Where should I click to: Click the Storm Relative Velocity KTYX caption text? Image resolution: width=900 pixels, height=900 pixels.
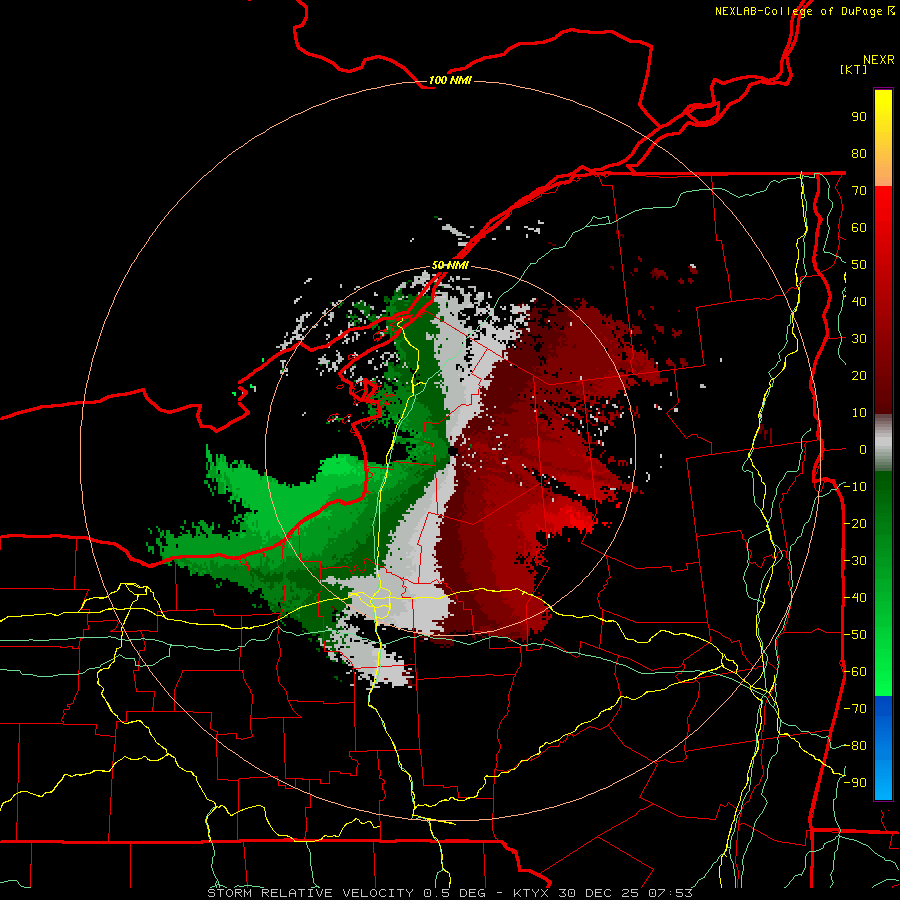[x=449, y=893]
